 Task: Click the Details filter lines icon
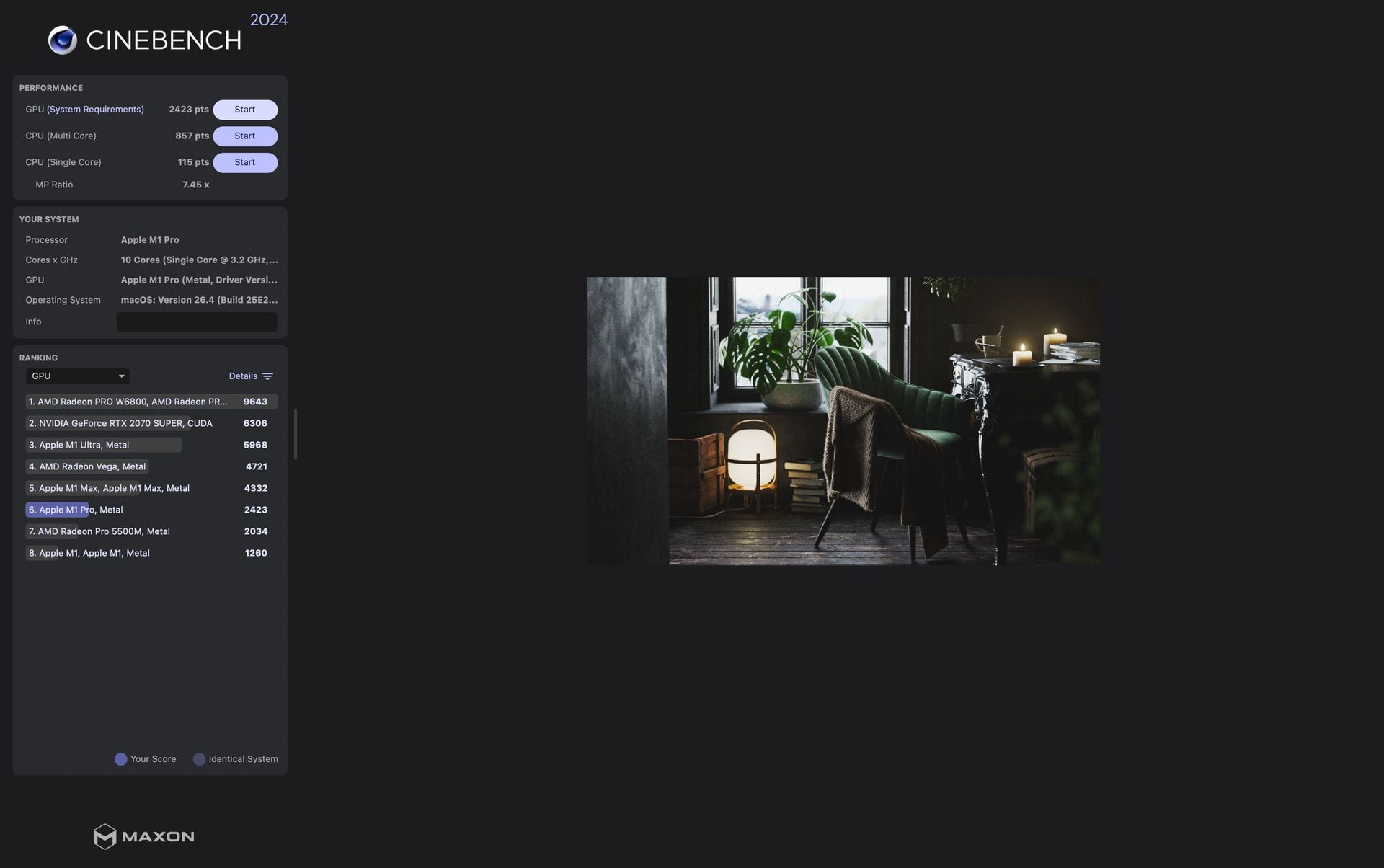pyautogui.click(x=267, y=376)
